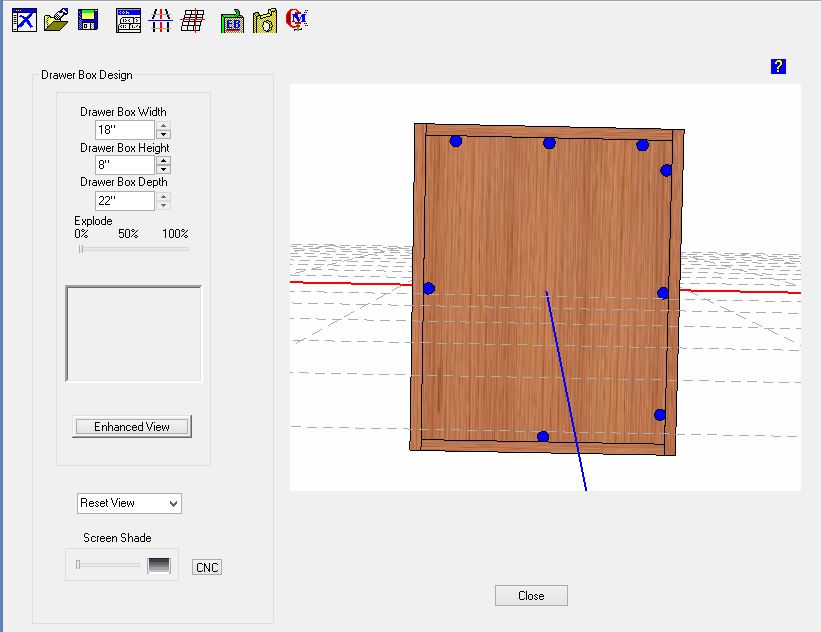Viewport: 821px width, 632px height.
Task: Click the yellow hardware plate icon
Action: [264, 20]
